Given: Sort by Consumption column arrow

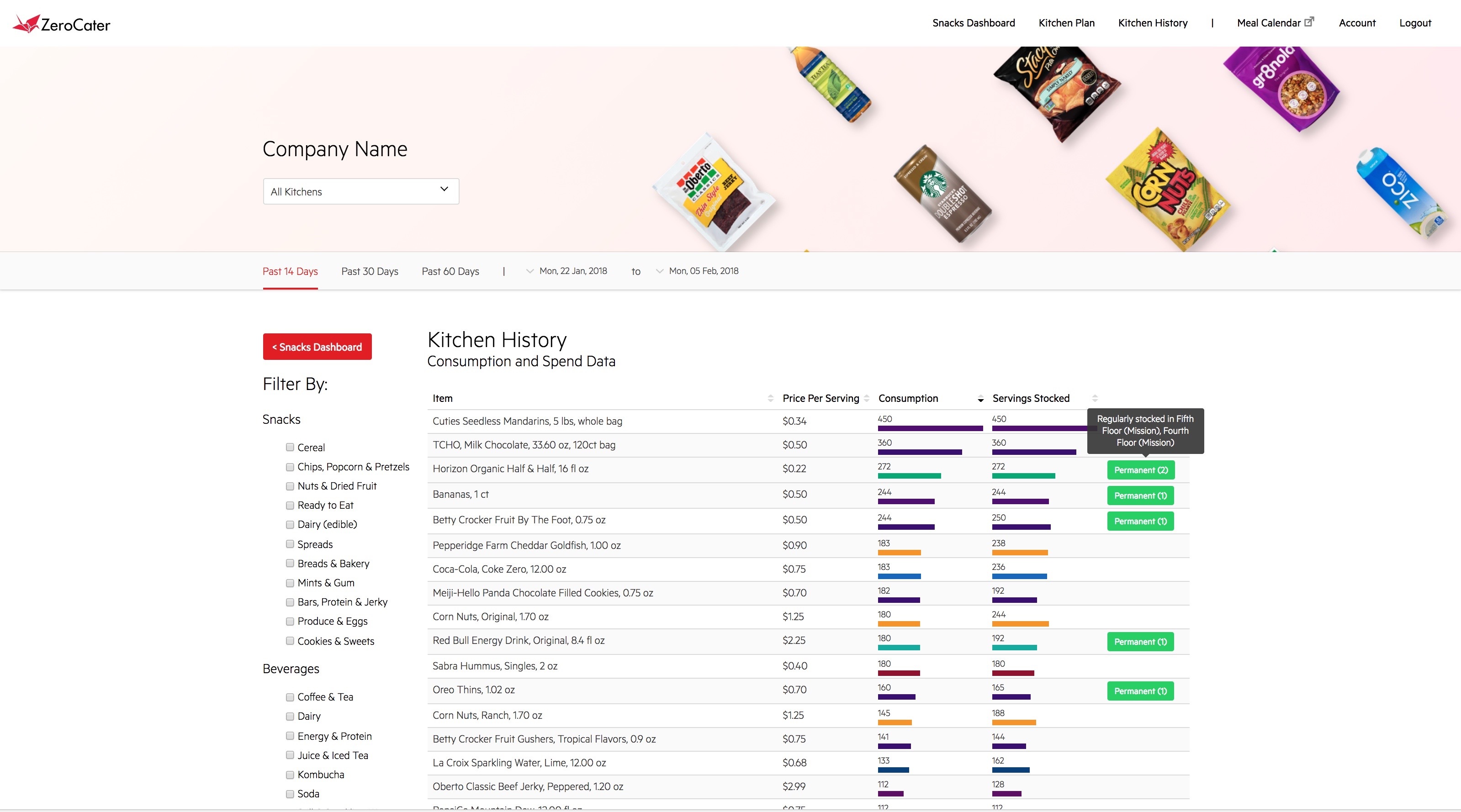Looking at the screenshot, I should pos(980,400).
